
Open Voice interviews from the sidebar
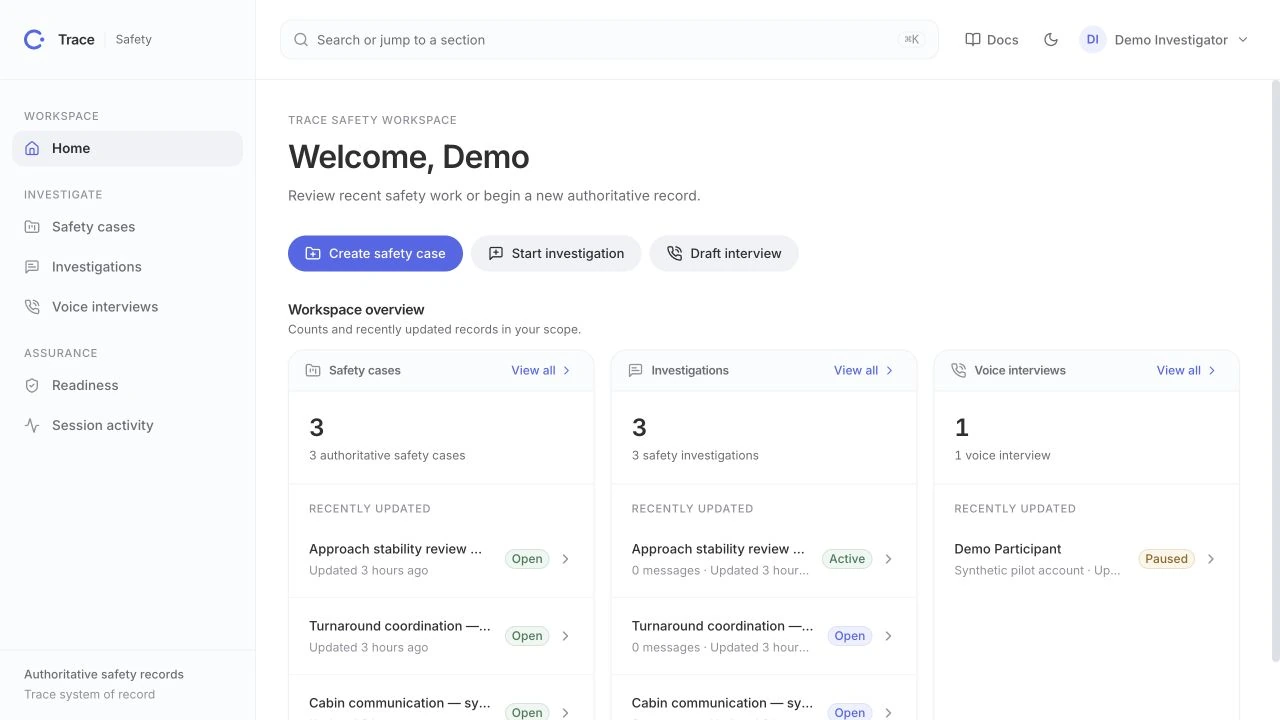pyautogui.click(x=128, y=307)
